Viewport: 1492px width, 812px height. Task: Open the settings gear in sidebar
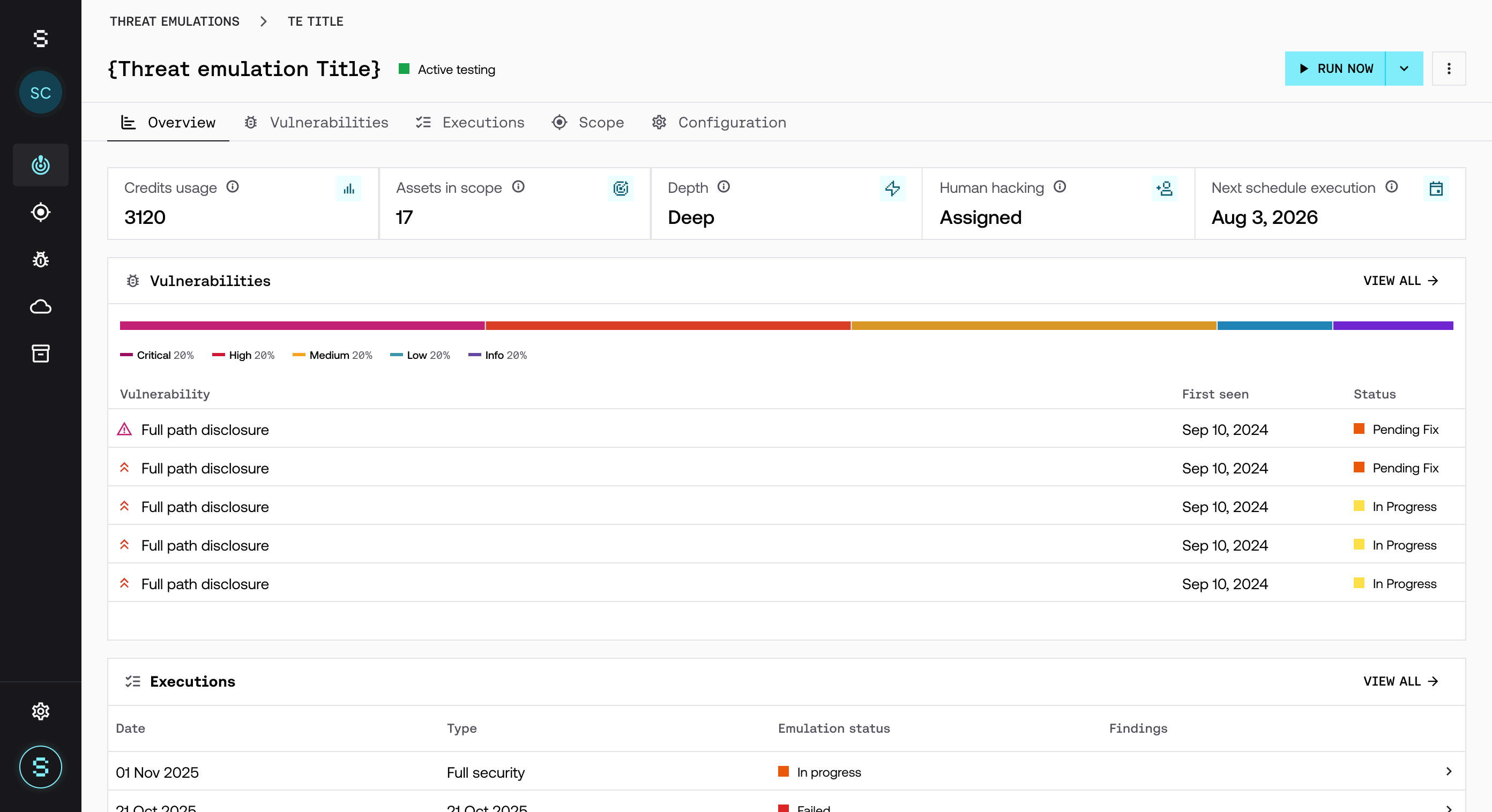click(x=41, y=711)
